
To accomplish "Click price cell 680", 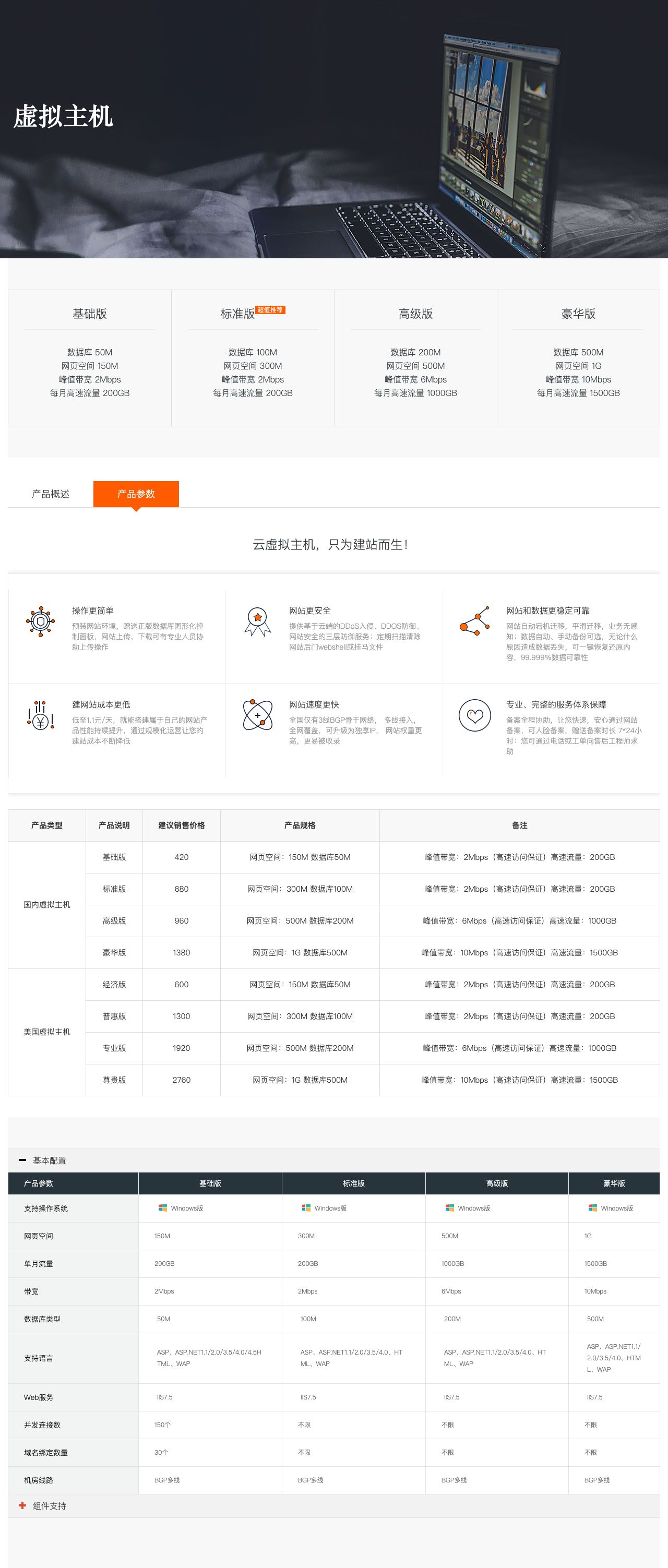I will (x=182, y=889).
